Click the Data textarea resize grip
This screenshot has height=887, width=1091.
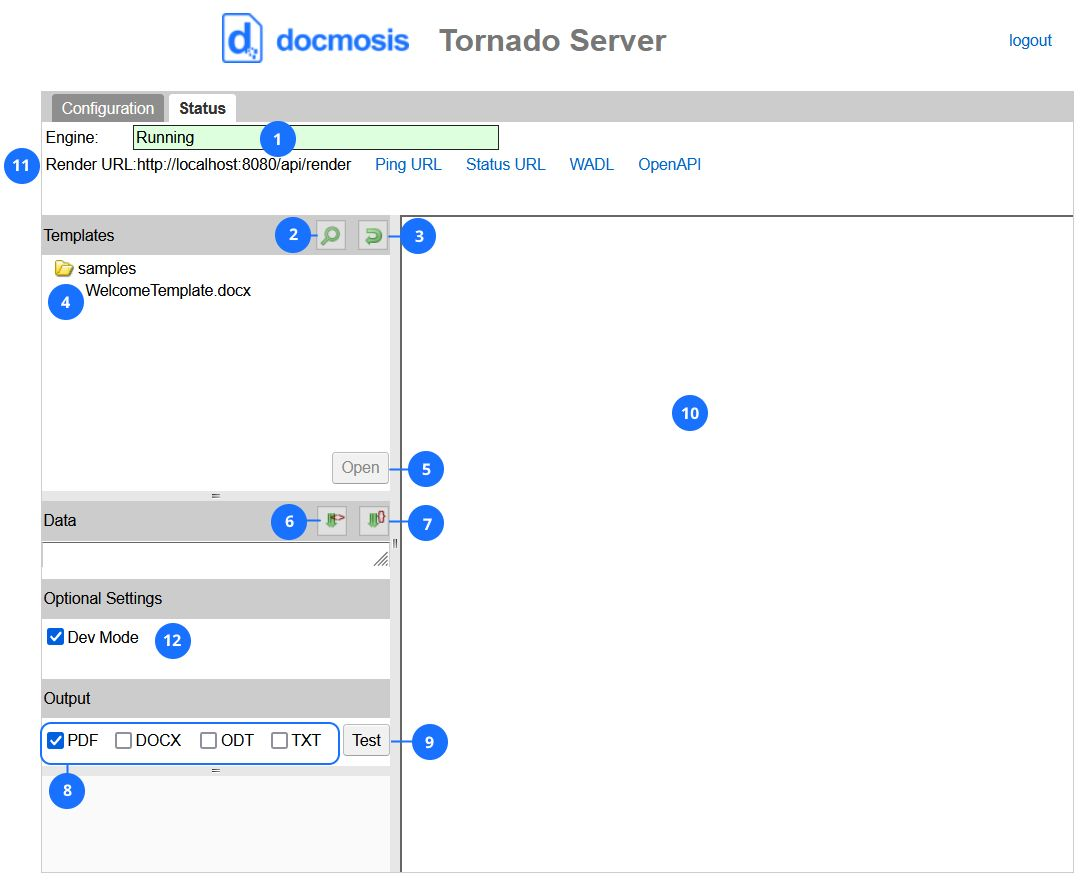(381, 559)
